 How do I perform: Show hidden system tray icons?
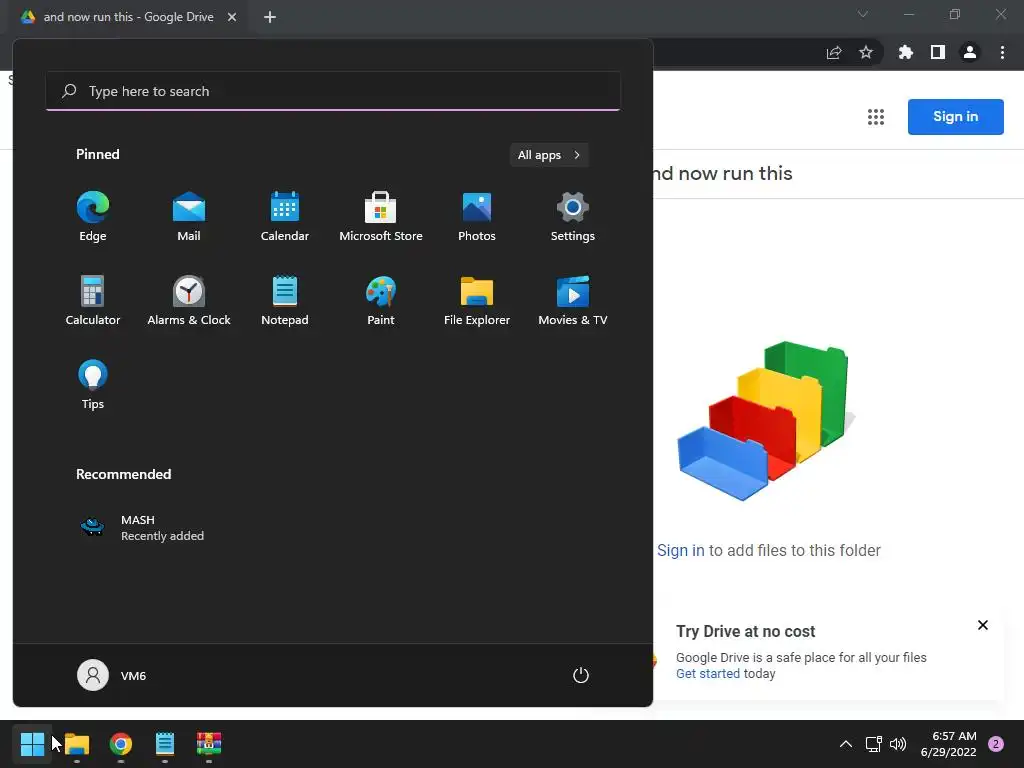[x=845, y=744]
